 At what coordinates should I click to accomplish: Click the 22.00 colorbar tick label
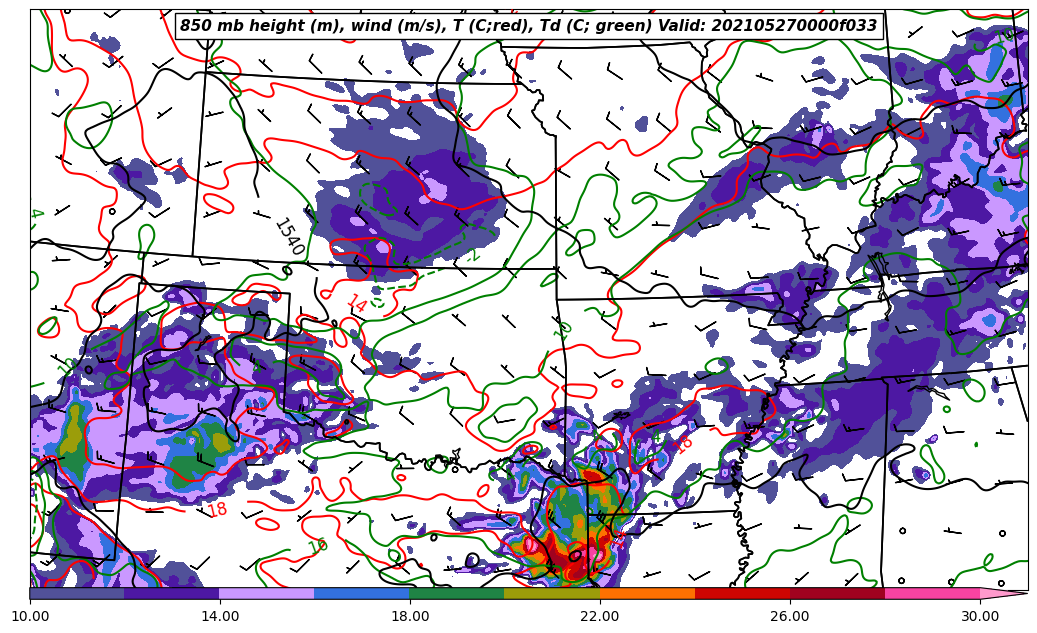click(x=600, y=616)
